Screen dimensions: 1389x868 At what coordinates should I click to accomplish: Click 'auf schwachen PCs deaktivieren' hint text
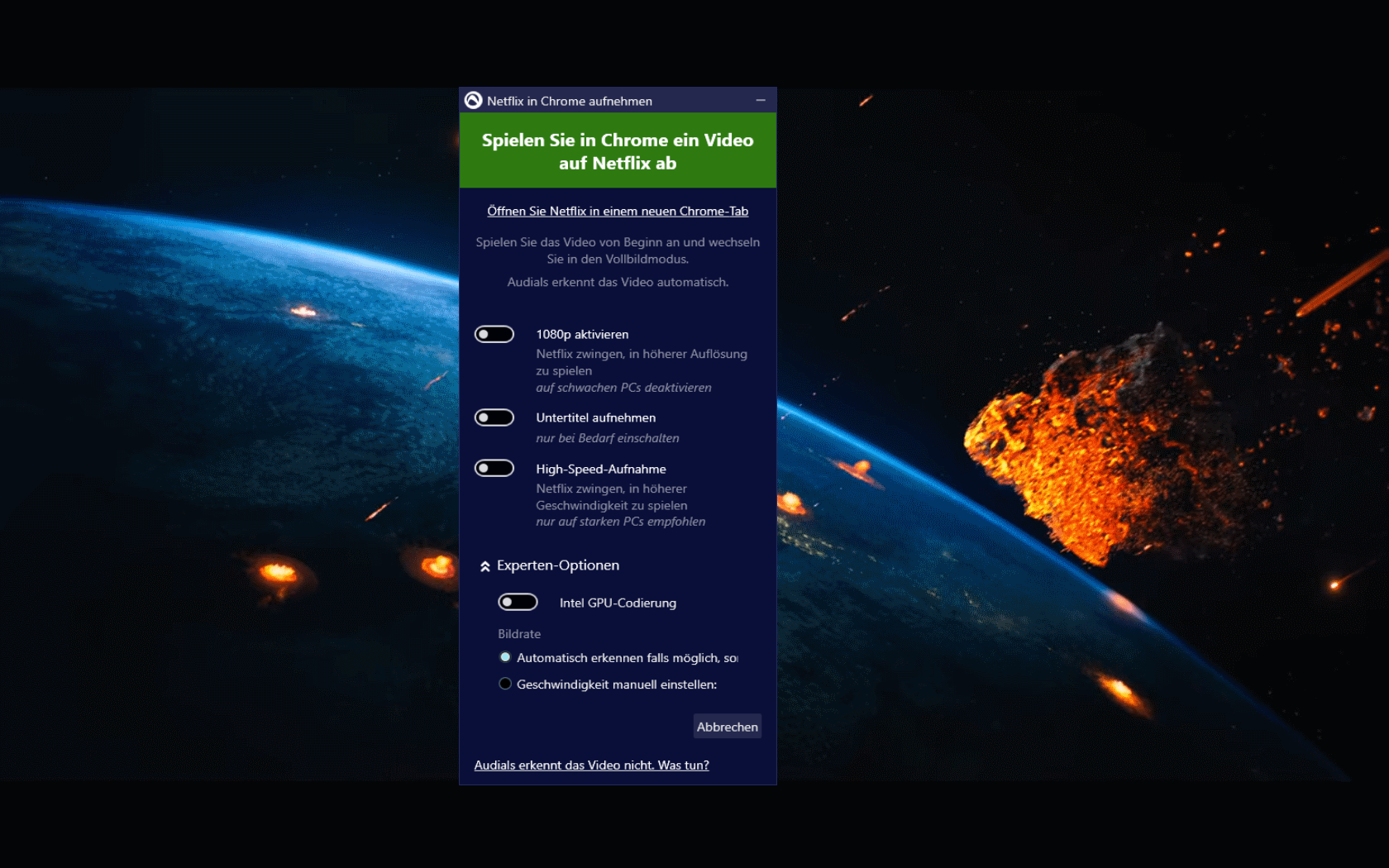[623, 388]
